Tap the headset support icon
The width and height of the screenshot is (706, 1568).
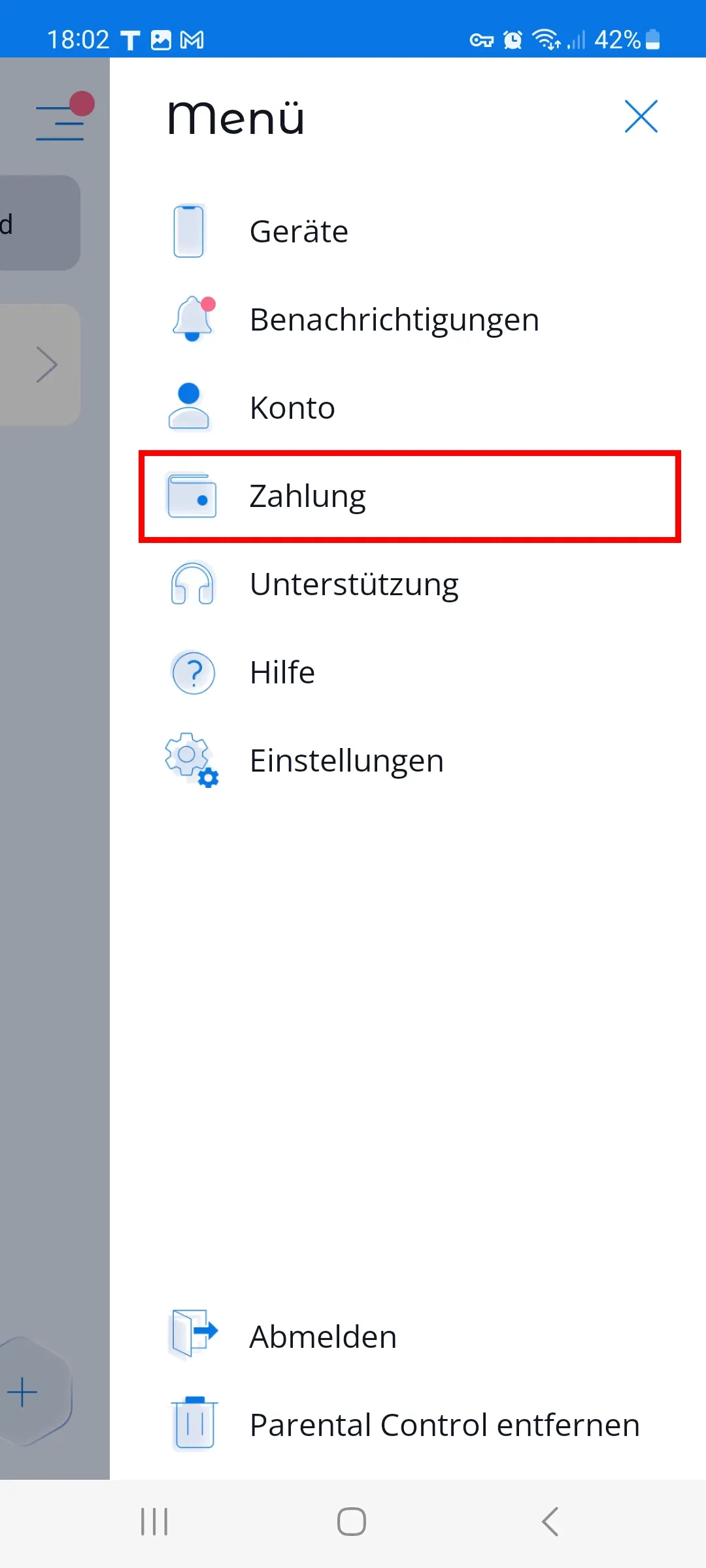[x=192, y=583]
